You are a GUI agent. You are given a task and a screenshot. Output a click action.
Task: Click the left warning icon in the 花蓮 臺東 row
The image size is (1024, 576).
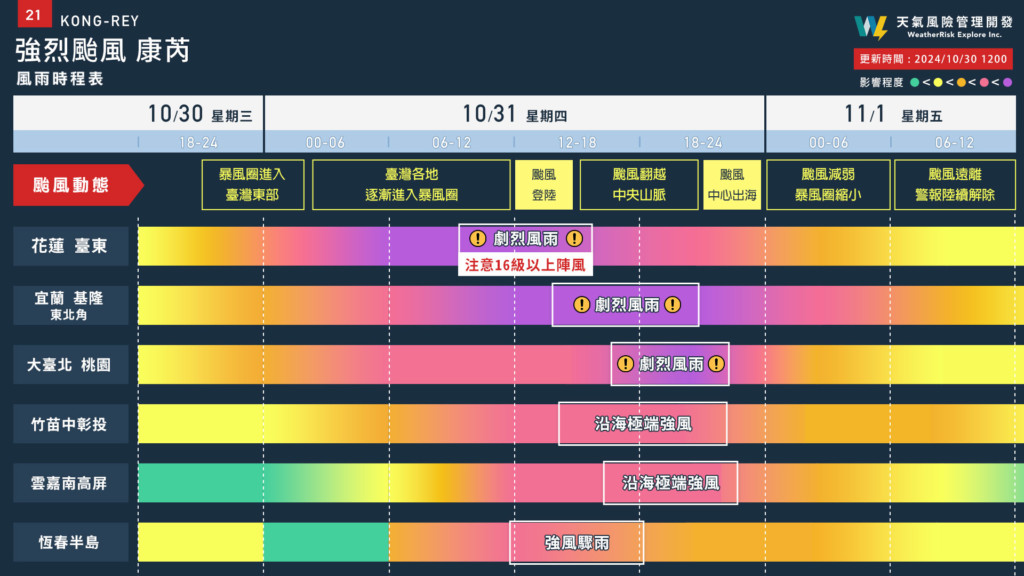pyautogui.click(x=477, y=238)
